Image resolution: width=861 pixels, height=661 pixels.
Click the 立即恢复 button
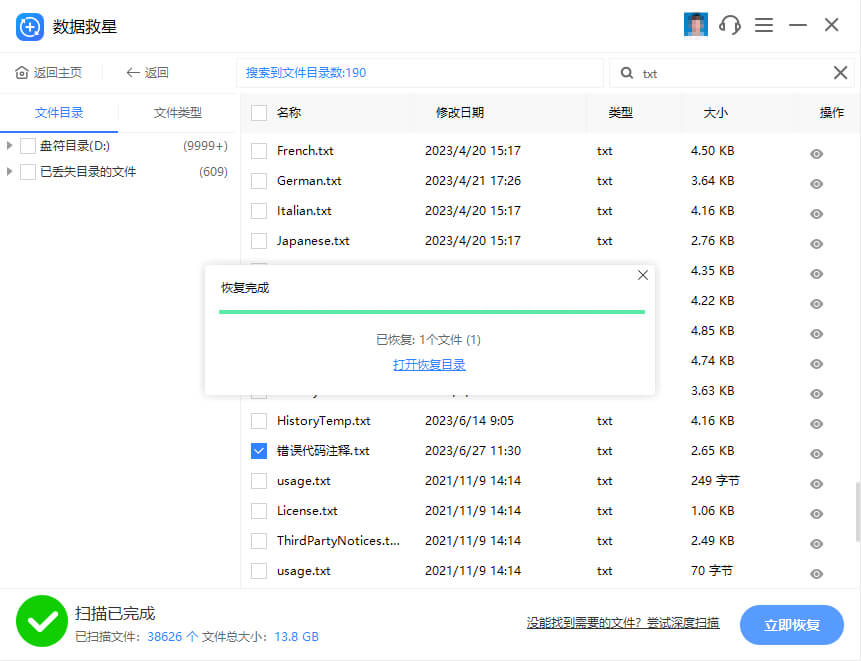792,625
